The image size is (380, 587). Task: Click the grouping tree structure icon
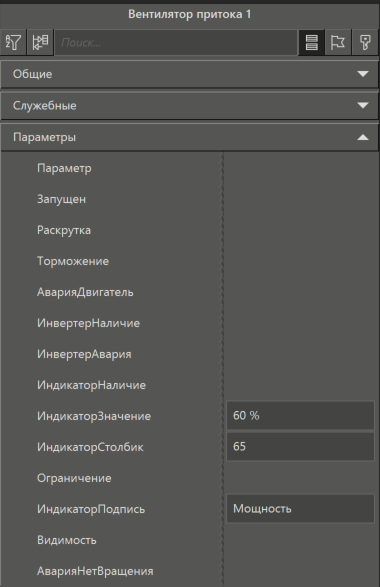coord(40,42)
